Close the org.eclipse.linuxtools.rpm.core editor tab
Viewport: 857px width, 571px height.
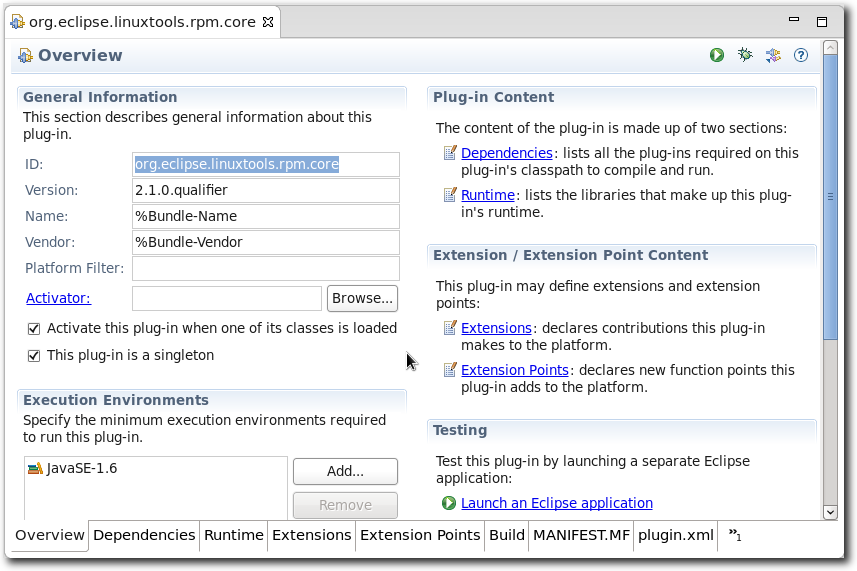tap(266, 21)
